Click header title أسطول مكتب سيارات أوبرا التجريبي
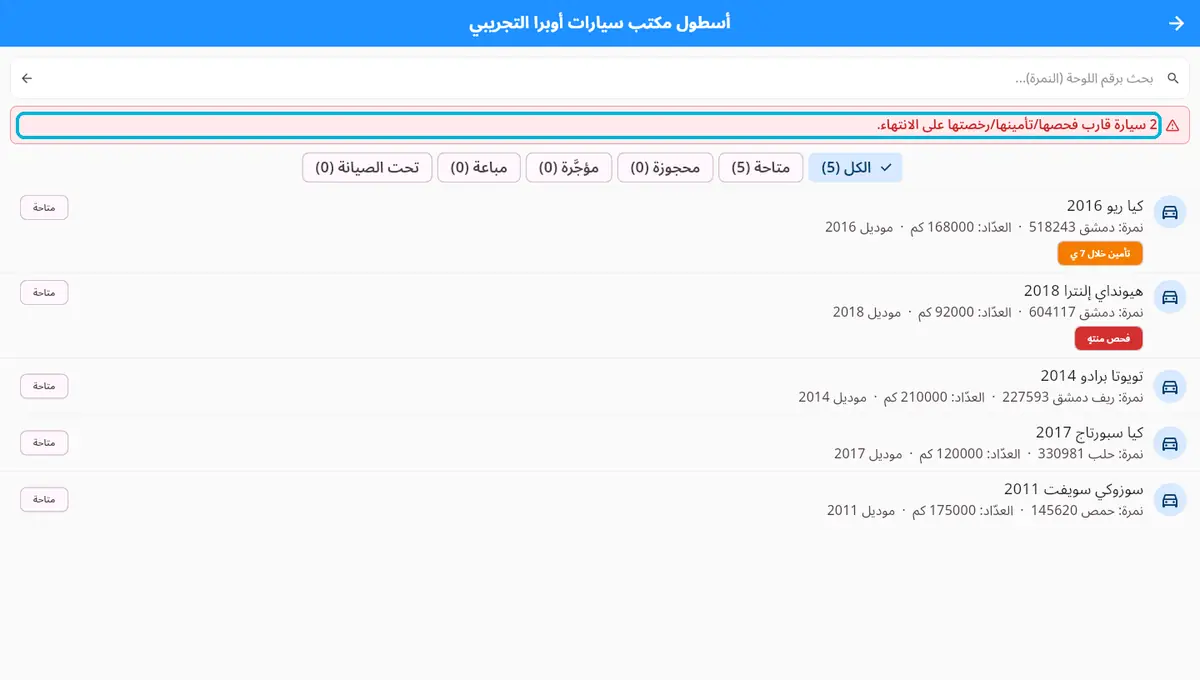The width and height of the screenshot is (1200, 680). click(600, 22)
